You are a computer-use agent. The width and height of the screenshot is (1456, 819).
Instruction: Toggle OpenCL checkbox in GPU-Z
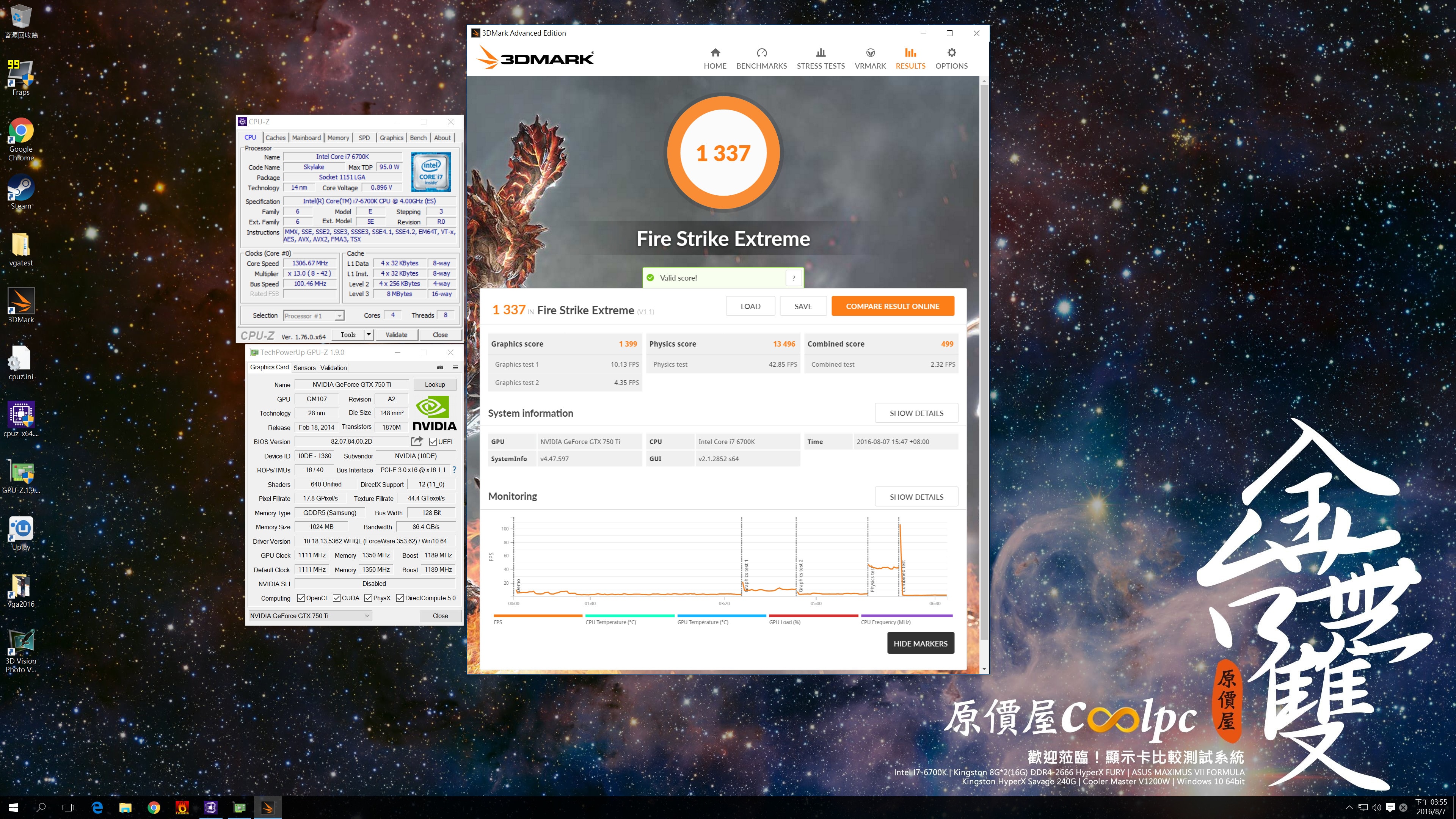(301, 598)
